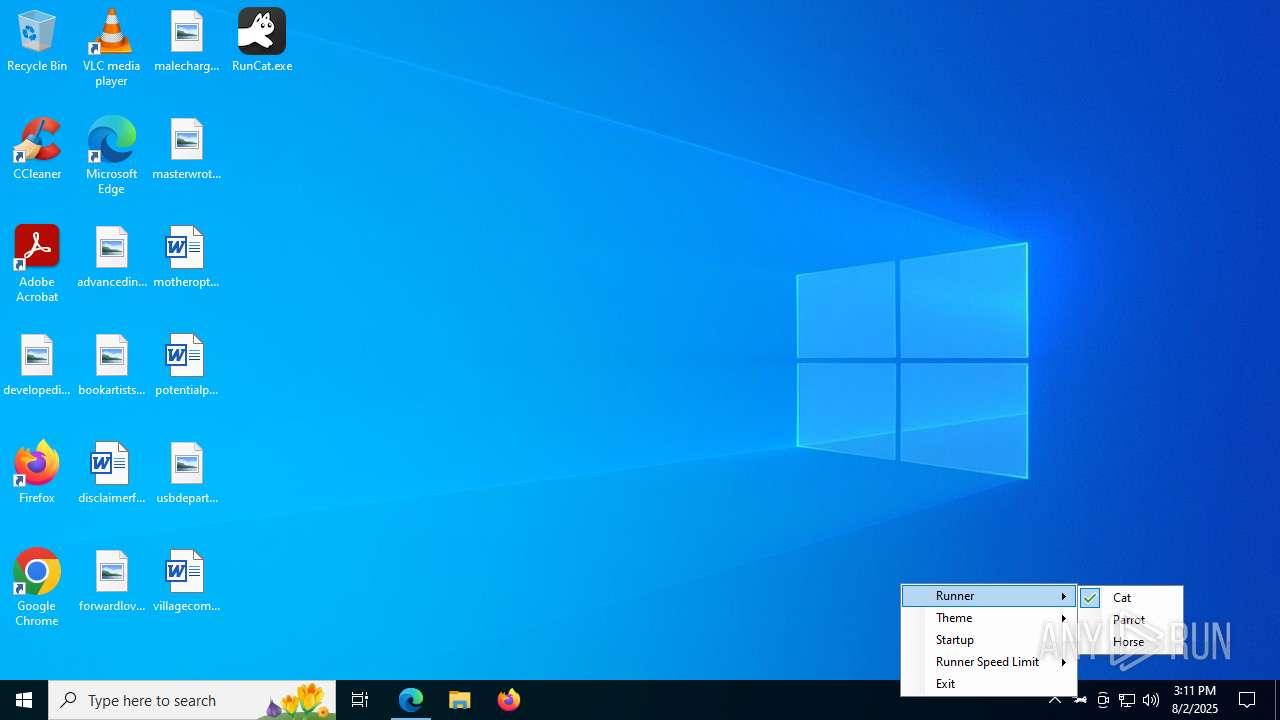Switch the runner to Horse
Screen dimensions: 1280x720
[1131, 642]
